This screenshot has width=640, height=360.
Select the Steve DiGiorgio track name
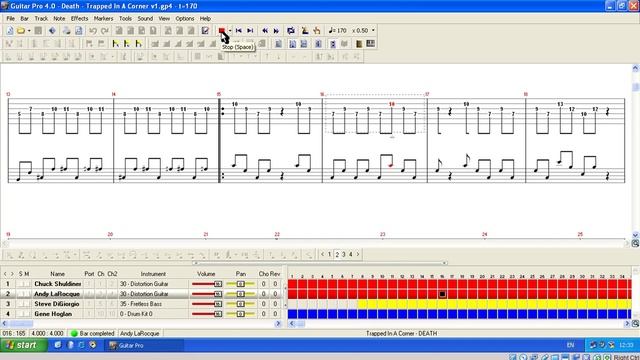[57, 304]
